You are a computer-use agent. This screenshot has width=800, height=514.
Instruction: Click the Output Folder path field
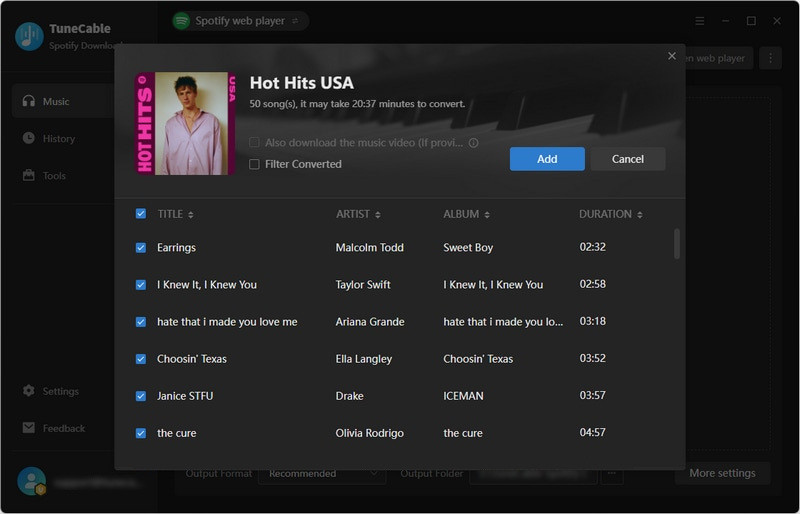(533, 474)
